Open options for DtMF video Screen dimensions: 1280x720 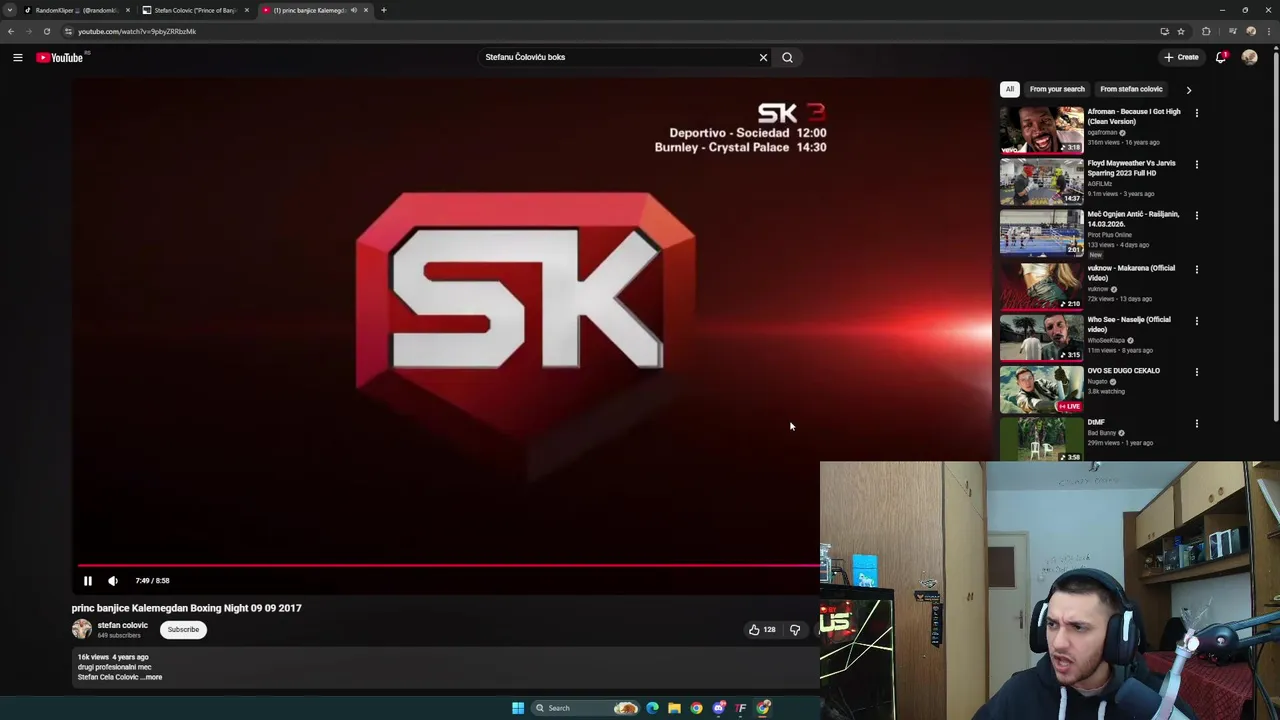(x=1196, y=423)
